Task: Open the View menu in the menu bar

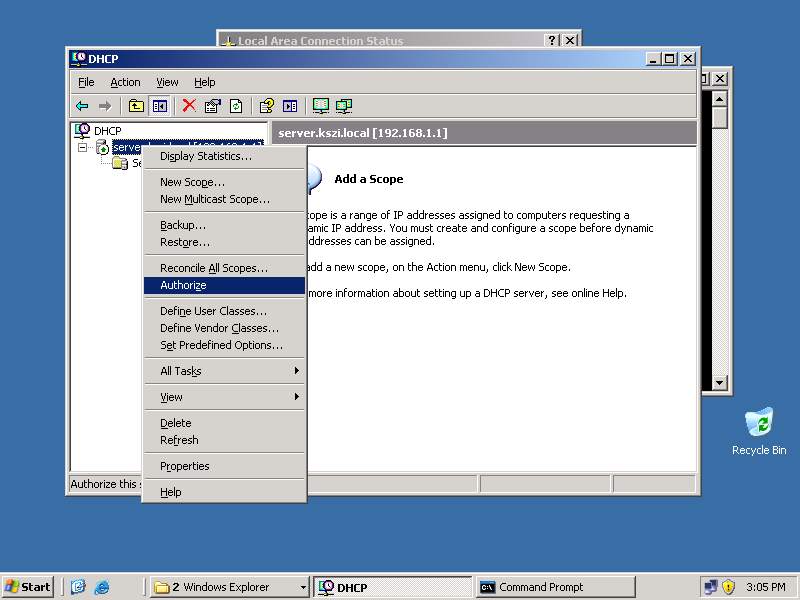Action: (x=167, y=82)
